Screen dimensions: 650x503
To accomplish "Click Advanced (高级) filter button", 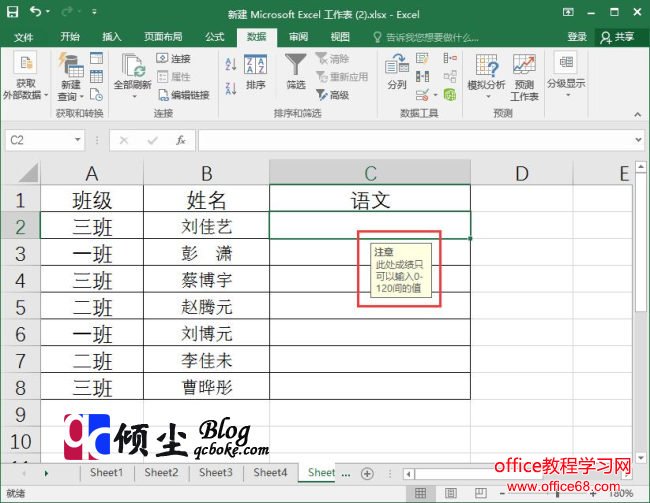I will point(332,95).
